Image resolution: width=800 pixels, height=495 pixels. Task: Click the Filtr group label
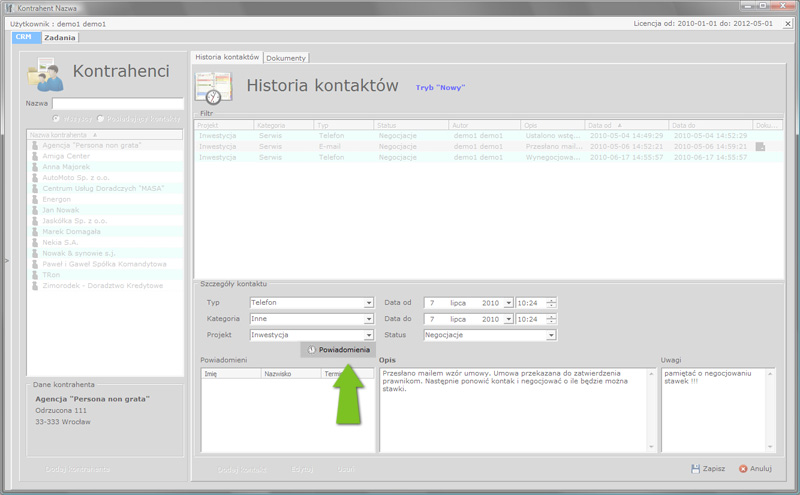(x=206, y=113)
